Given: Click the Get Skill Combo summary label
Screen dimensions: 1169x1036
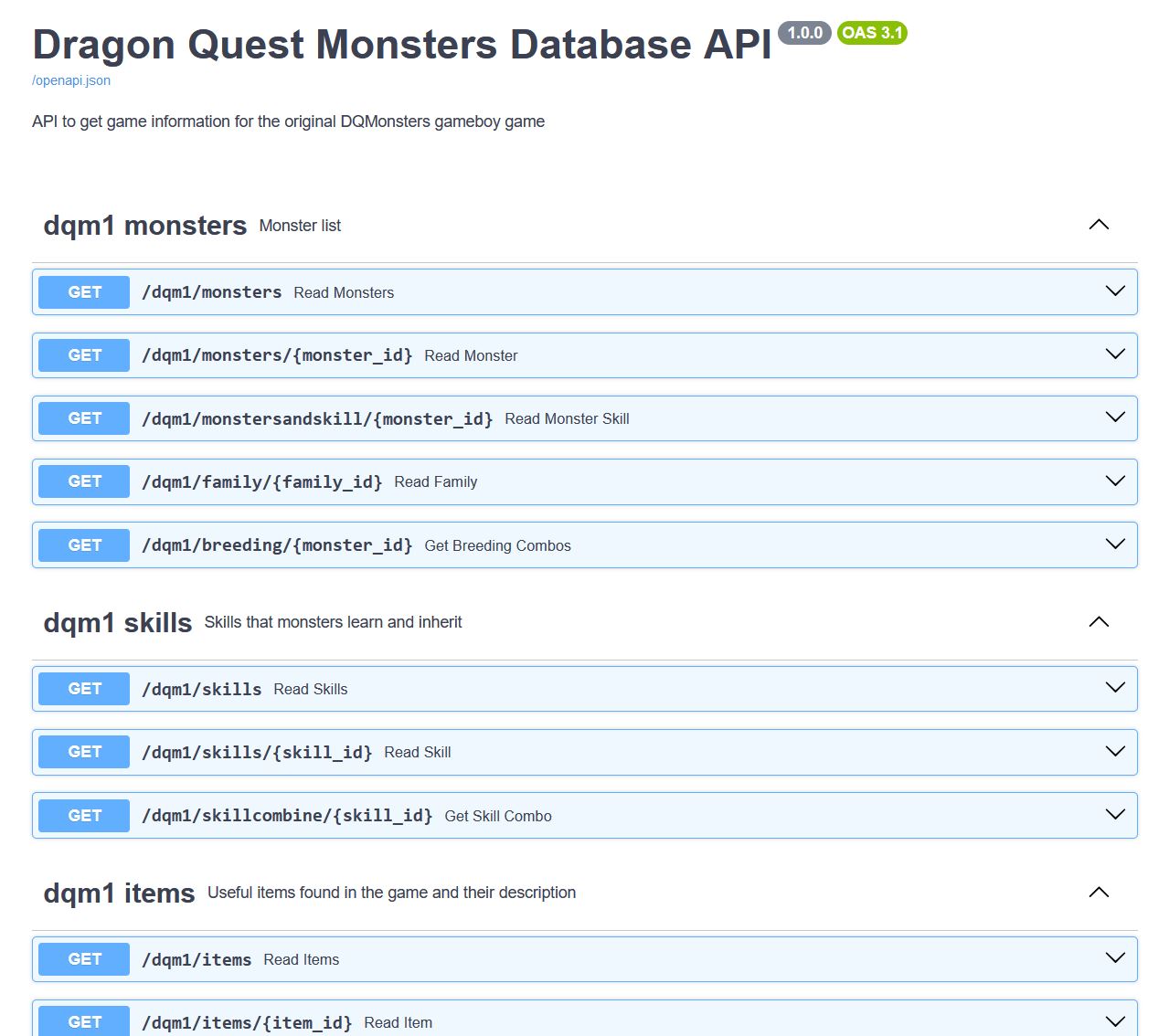Looking at the screenshot, I should click(498, 816).
